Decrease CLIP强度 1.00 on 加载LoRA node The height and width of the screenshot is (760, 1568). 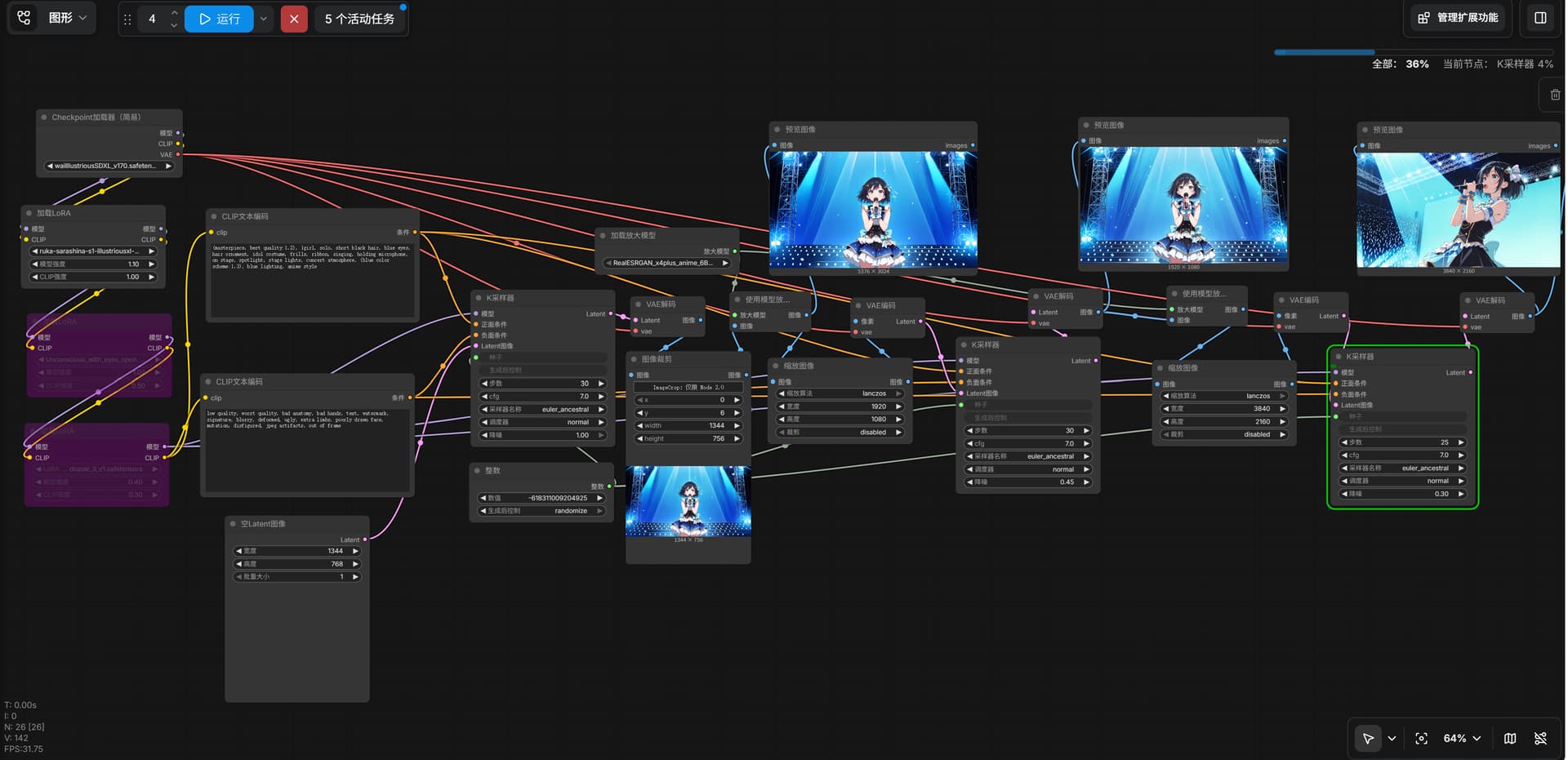[x=34, y=277]
